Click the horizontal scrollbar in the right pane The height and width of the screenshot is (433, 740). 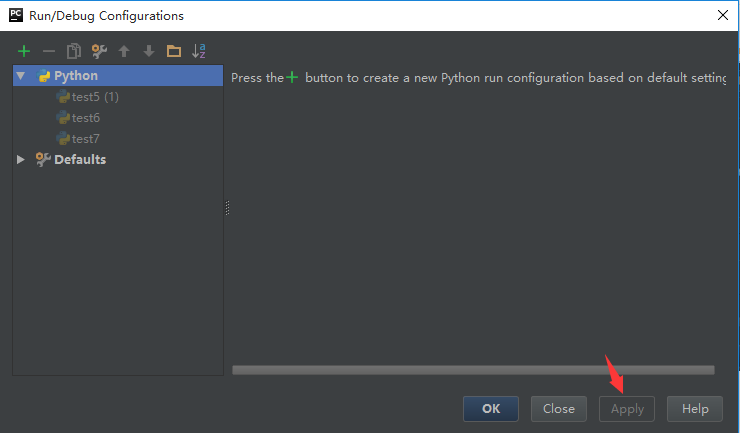click(x=473, y=370)
